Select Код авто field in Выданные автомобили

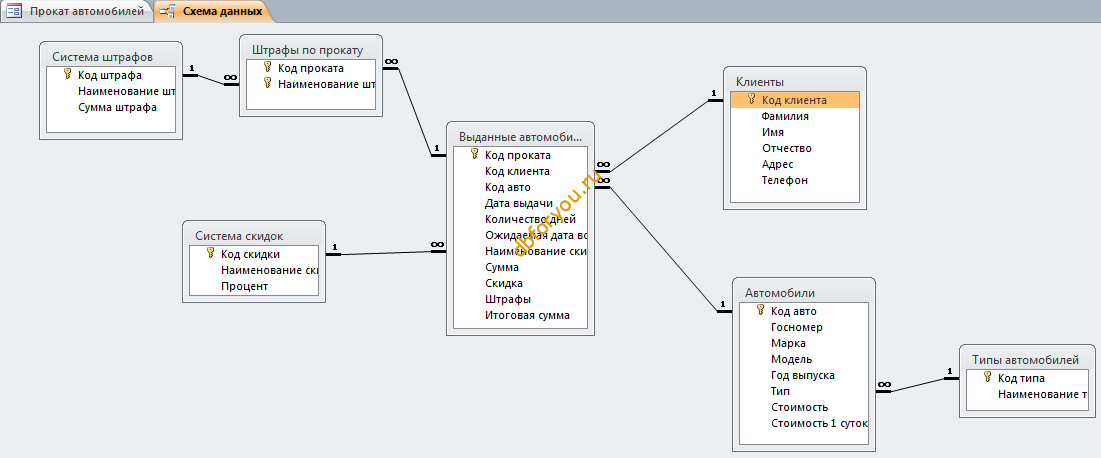[x=520, y=188]
